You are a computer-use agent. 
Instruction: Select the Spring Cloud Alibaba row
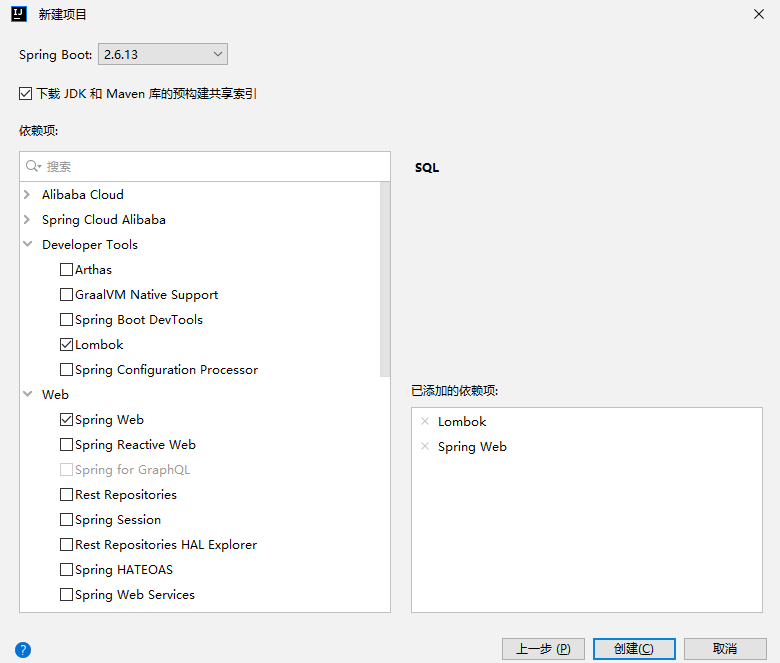200,219
